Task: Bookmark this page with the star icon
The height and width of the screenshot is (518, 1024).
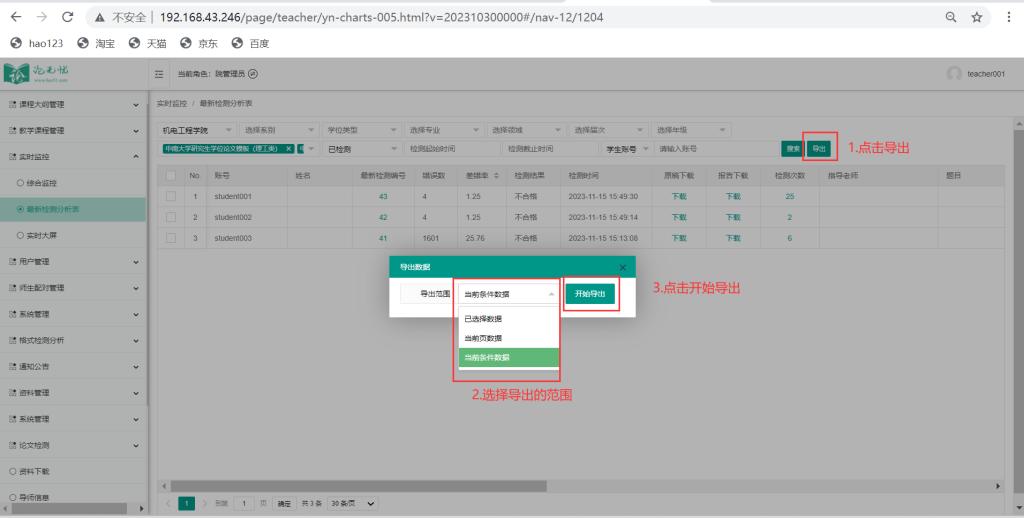Action: [976, 17]
